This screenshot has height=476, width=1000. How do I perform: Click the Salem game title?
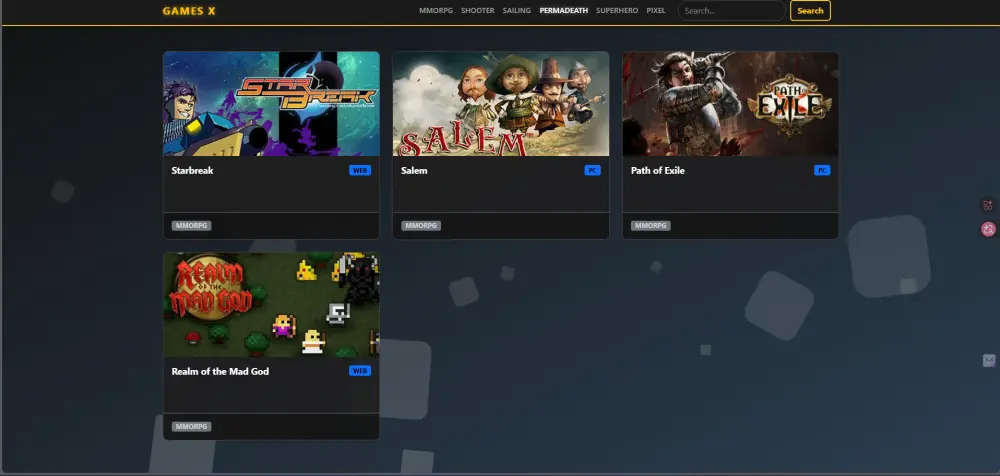coord(414,170)
